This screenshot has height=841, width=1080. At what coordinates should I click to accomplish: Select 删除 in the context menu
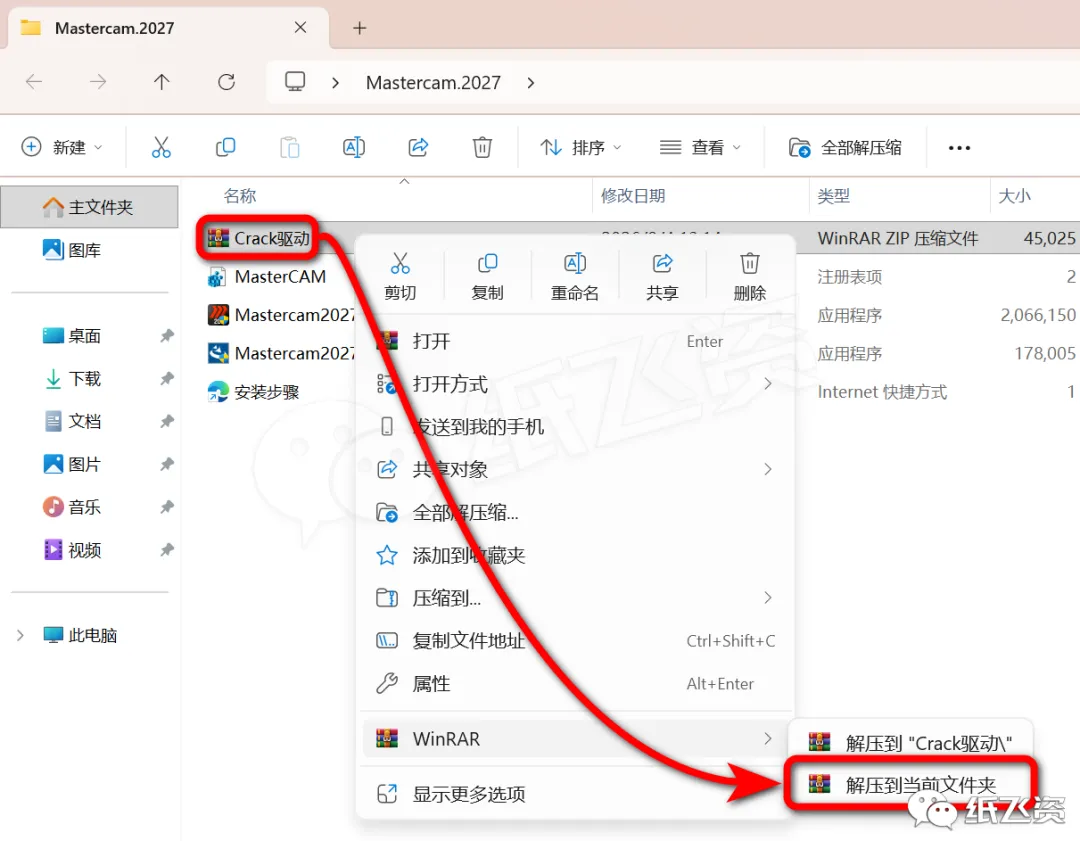pos(749,277)
